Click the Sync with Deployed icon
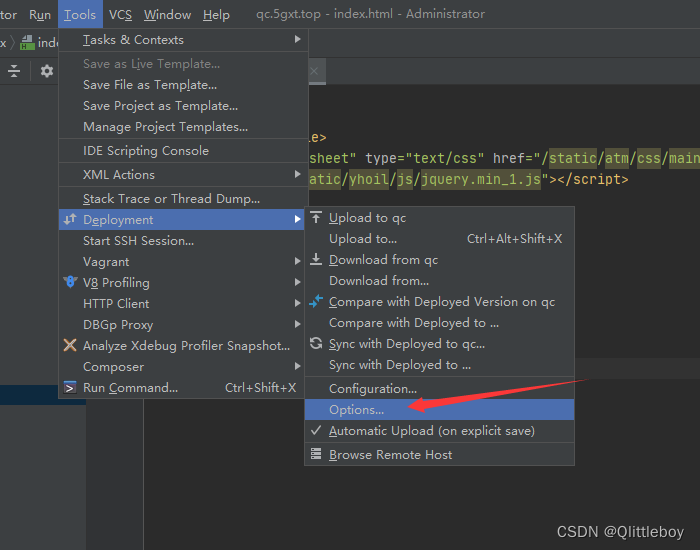700x550 pixels. coord(316,343)
